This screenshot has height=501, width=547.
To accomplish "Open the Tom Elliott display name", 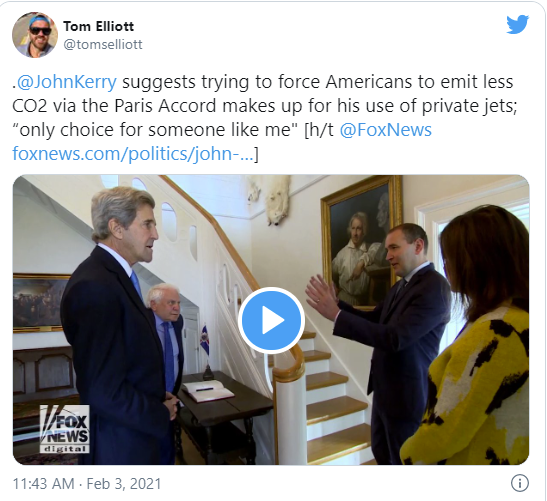I will coord(98,26).
